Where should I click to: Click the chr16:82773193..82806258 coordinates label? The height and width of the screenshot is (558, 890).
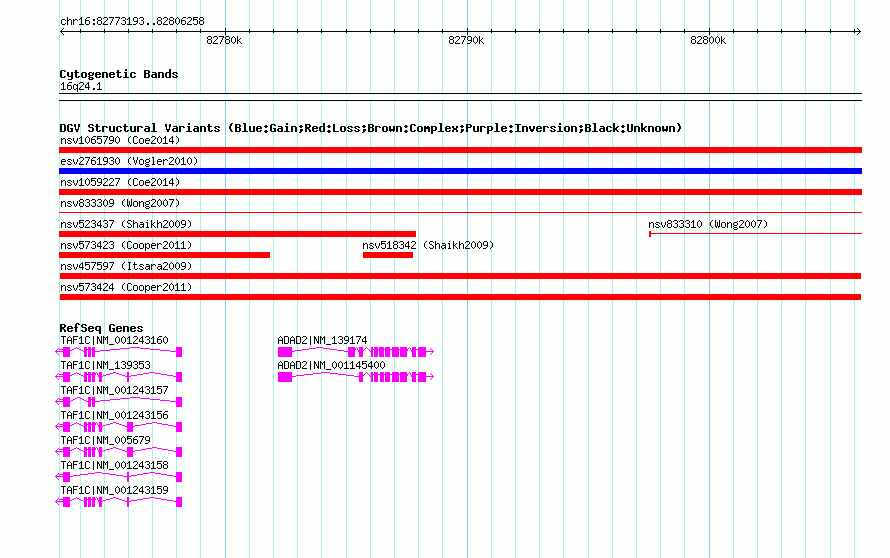(x=132, y=22)
